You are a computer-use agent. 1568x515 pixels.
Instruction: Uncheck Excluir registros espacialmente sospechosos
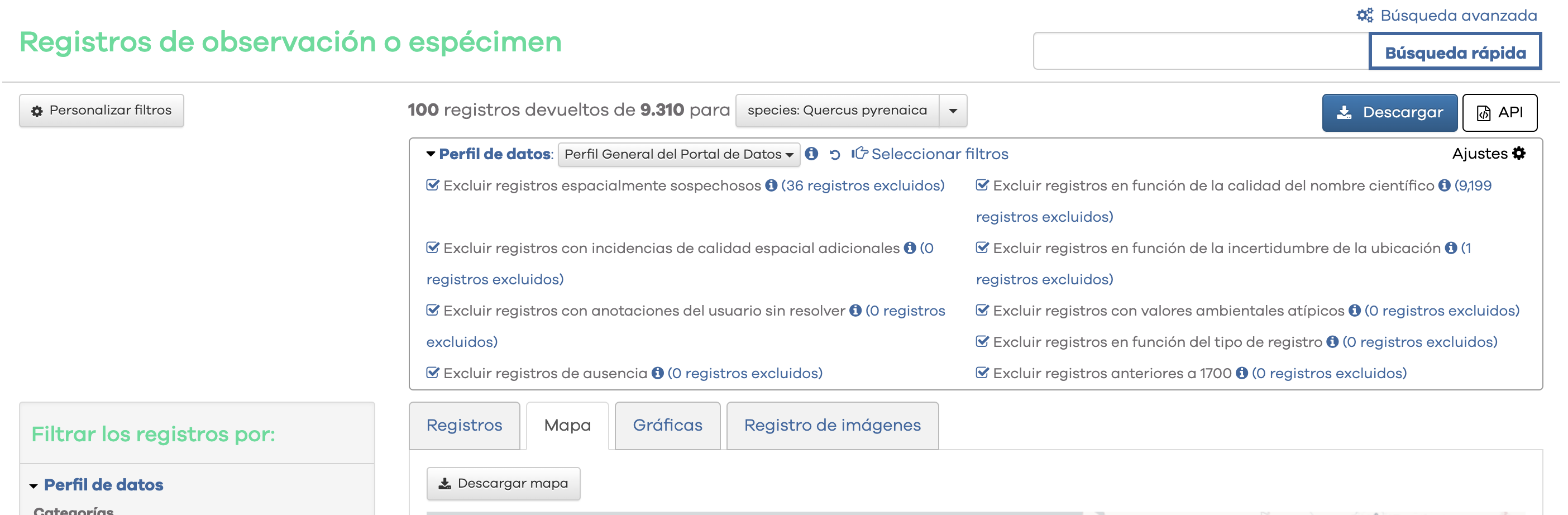coord(432,185)
